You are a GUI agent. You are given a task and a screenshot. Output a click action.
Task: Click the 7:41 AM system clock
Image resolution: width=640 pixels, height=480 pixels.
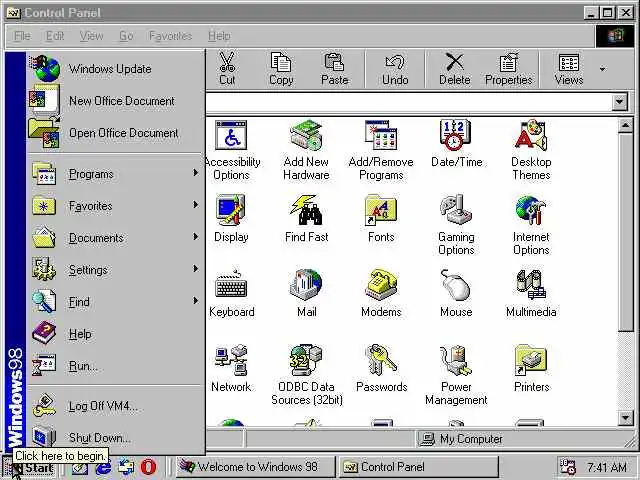pyautogui.click(x=607, y=467)
